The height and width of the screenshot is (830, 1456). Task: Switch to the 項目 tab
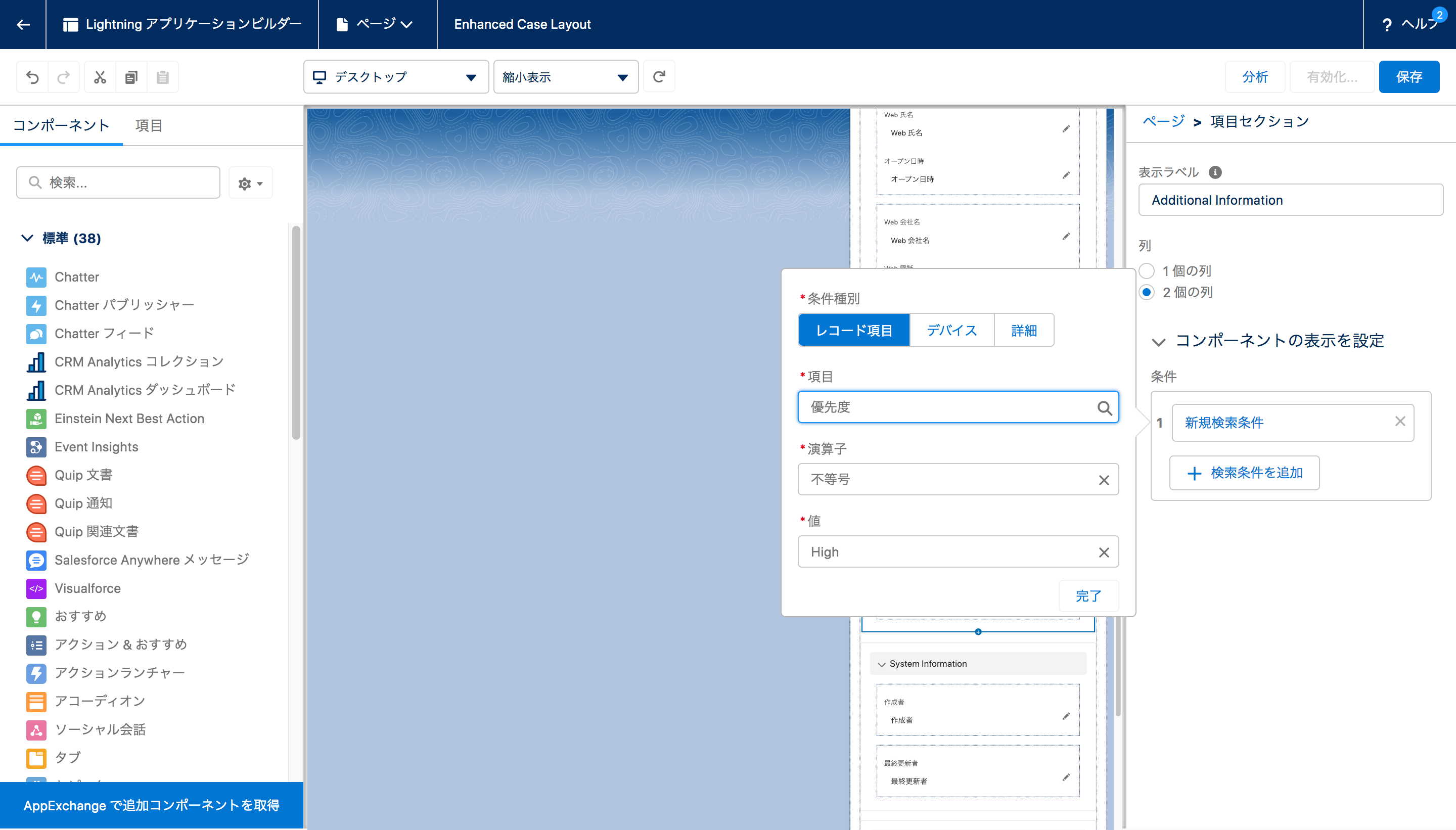149,125
